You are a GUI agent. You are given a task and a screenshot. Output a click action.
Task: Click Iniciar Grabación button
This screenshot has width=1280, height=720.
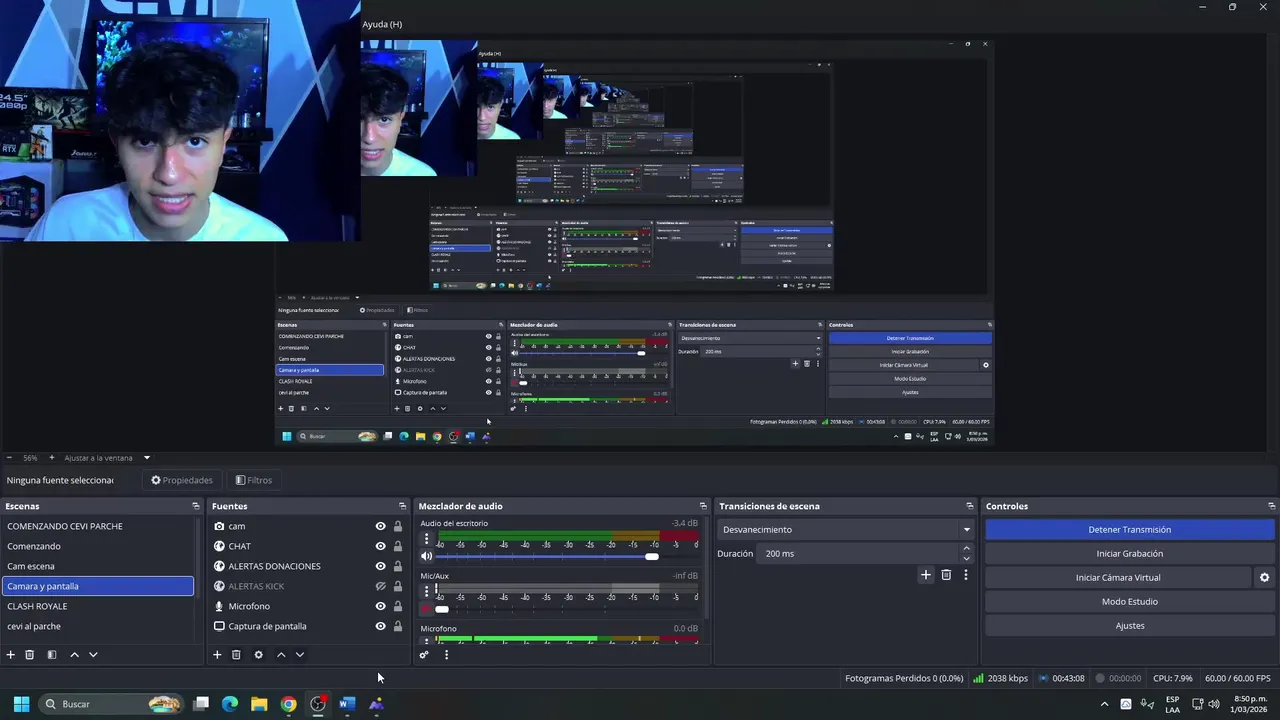[1129, 554]
